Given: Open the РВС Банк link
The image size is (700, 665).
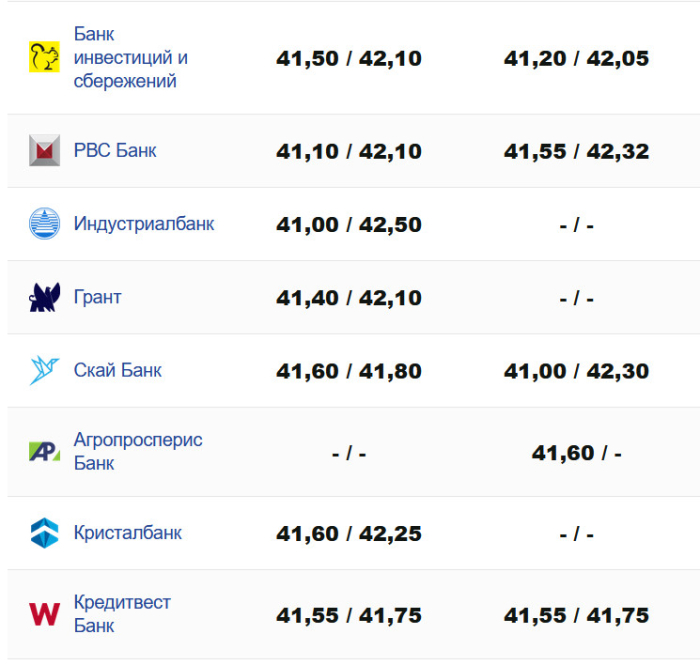Looking at the screenshot, I should [x=115, y=151].
